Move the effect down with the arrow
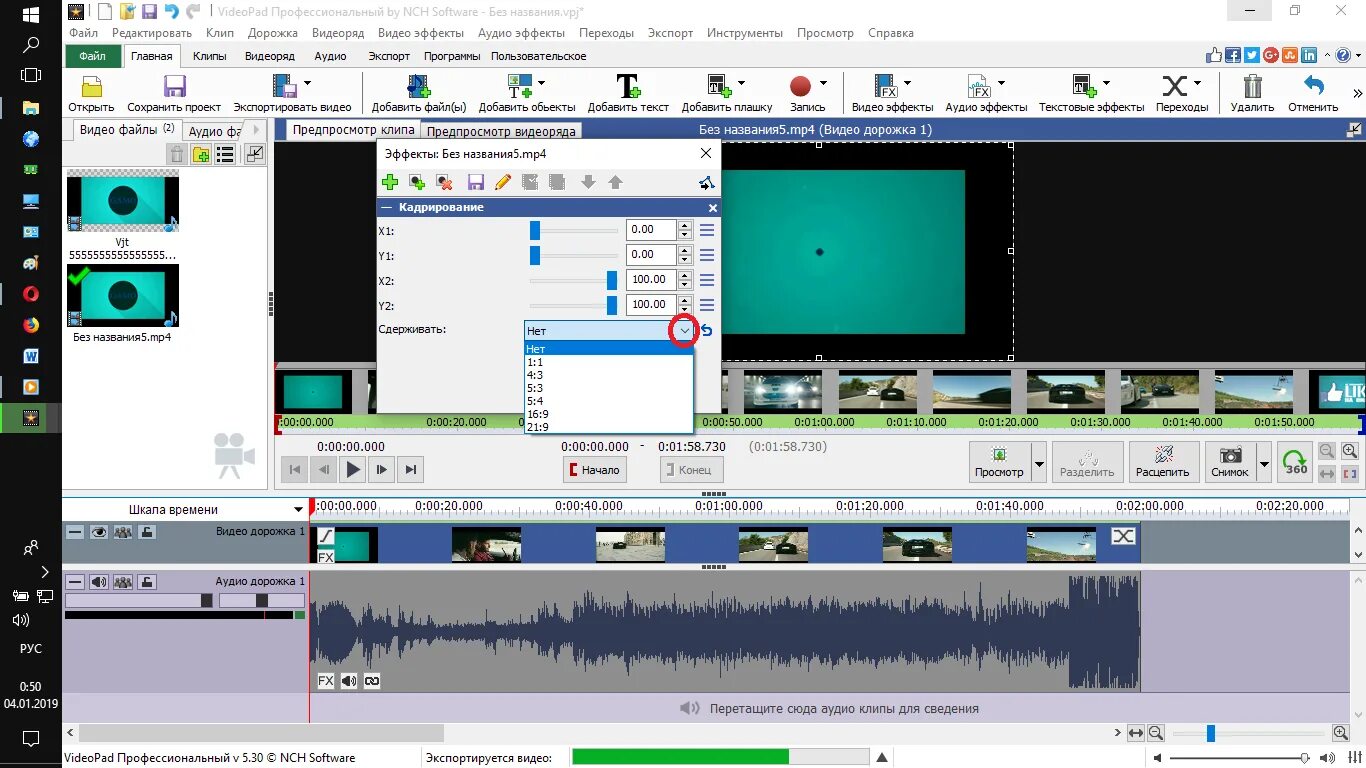Viewport: 1366px width, 768px height. pos(588,182)
